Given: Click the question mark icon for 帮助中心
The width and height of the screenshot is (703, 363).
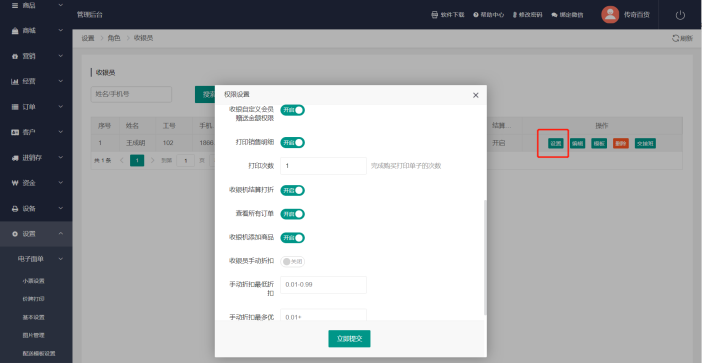Looking at the screenshot, I should click(476, 15).
